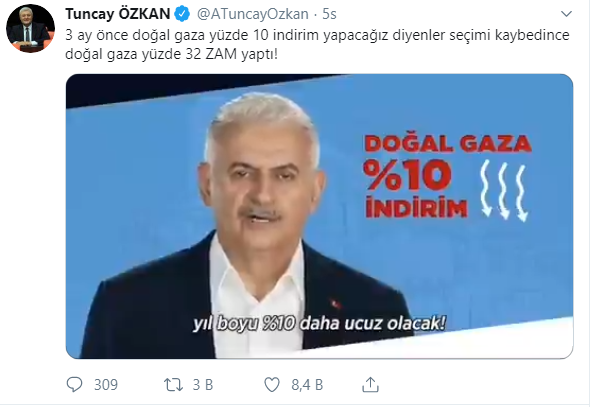Click the 309 replies count
The image size is (610, 407).
[106, 385]
